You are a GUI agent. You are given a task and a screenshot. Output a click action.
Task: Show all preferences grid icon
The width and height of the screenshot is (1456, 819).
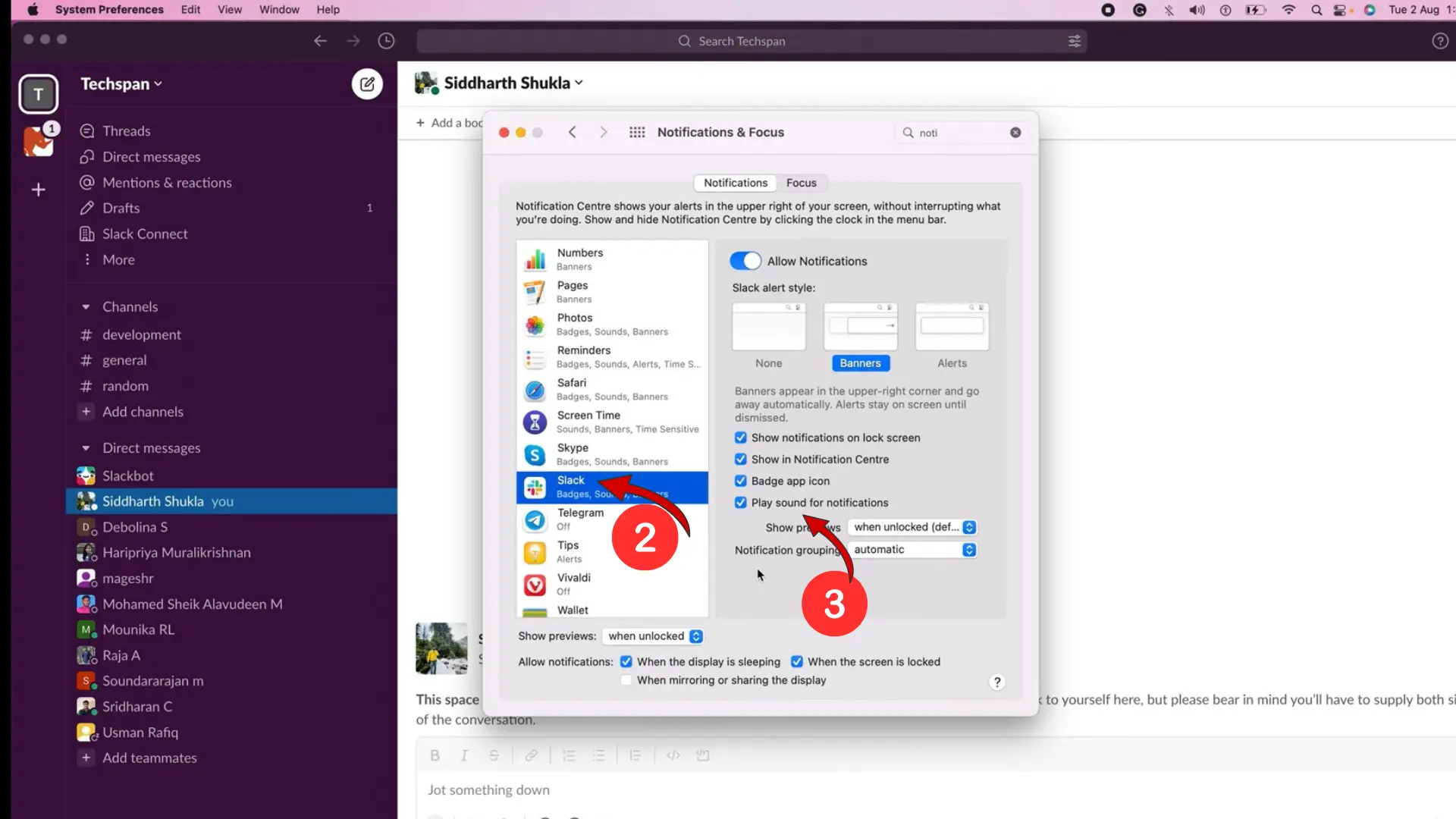point(637,132)
